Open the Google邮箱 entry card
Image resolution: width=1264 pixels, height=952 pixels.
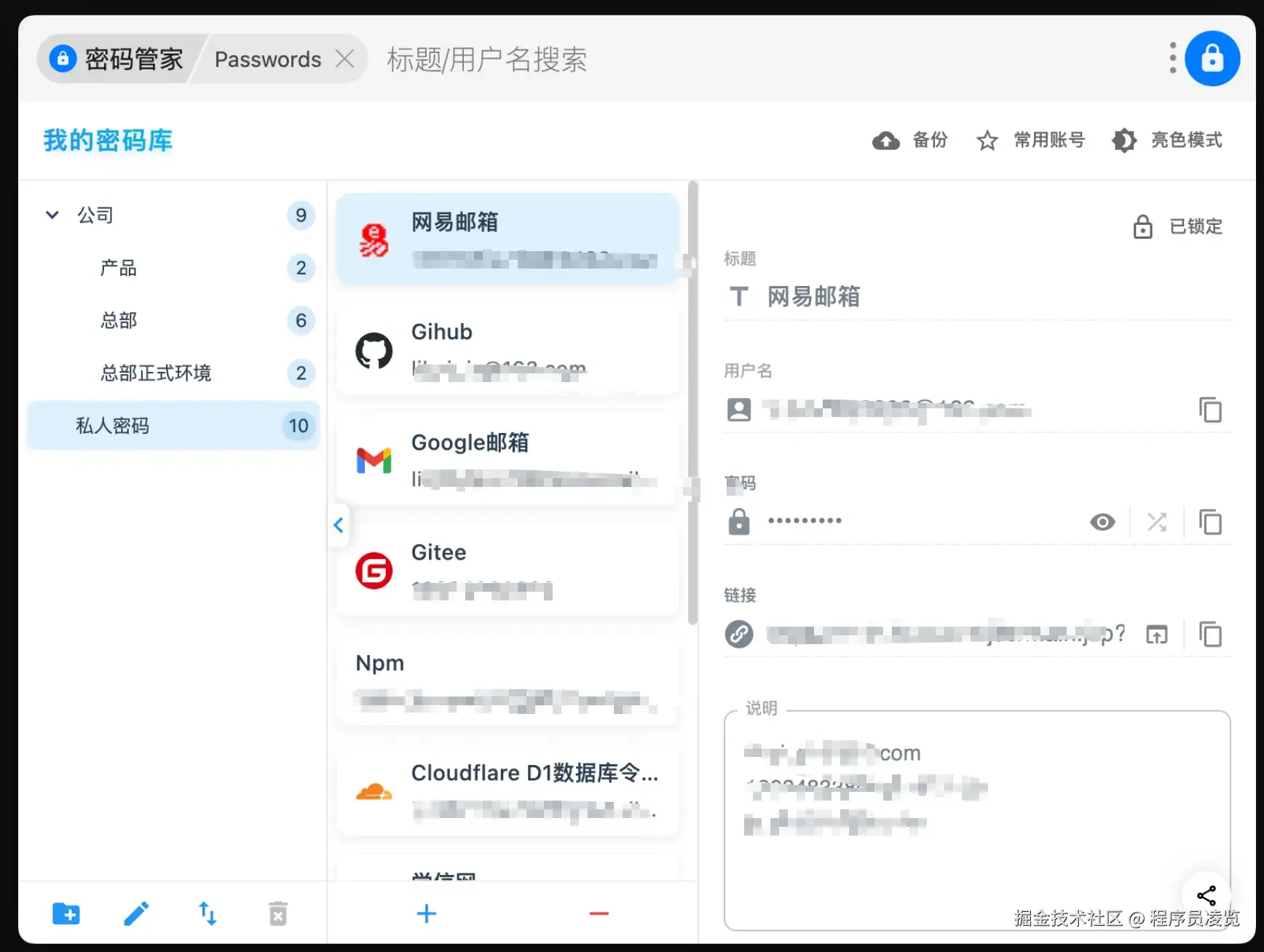click(x=507, y=459)
